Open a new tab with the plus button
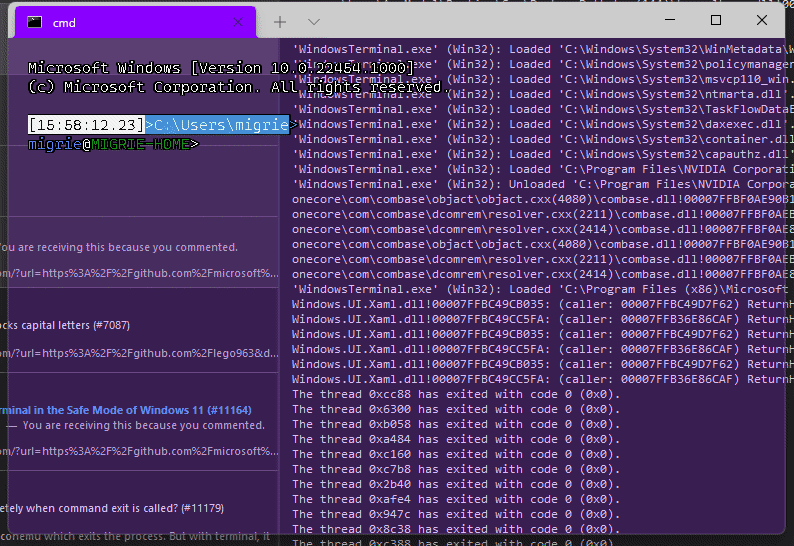Image resolution: width=794 pixels, height=546 pixels. [x=280, y=22]
